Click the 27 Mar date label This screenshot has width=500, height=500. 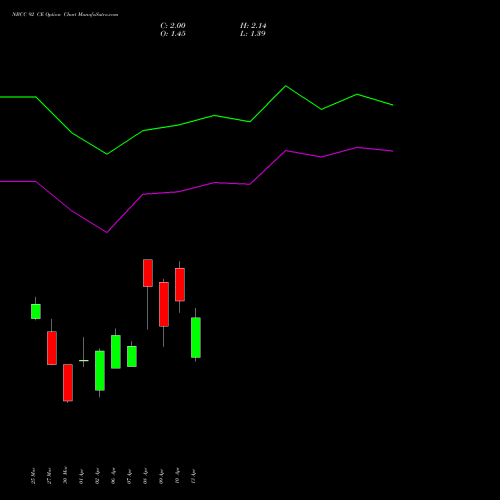click(49, 476)
